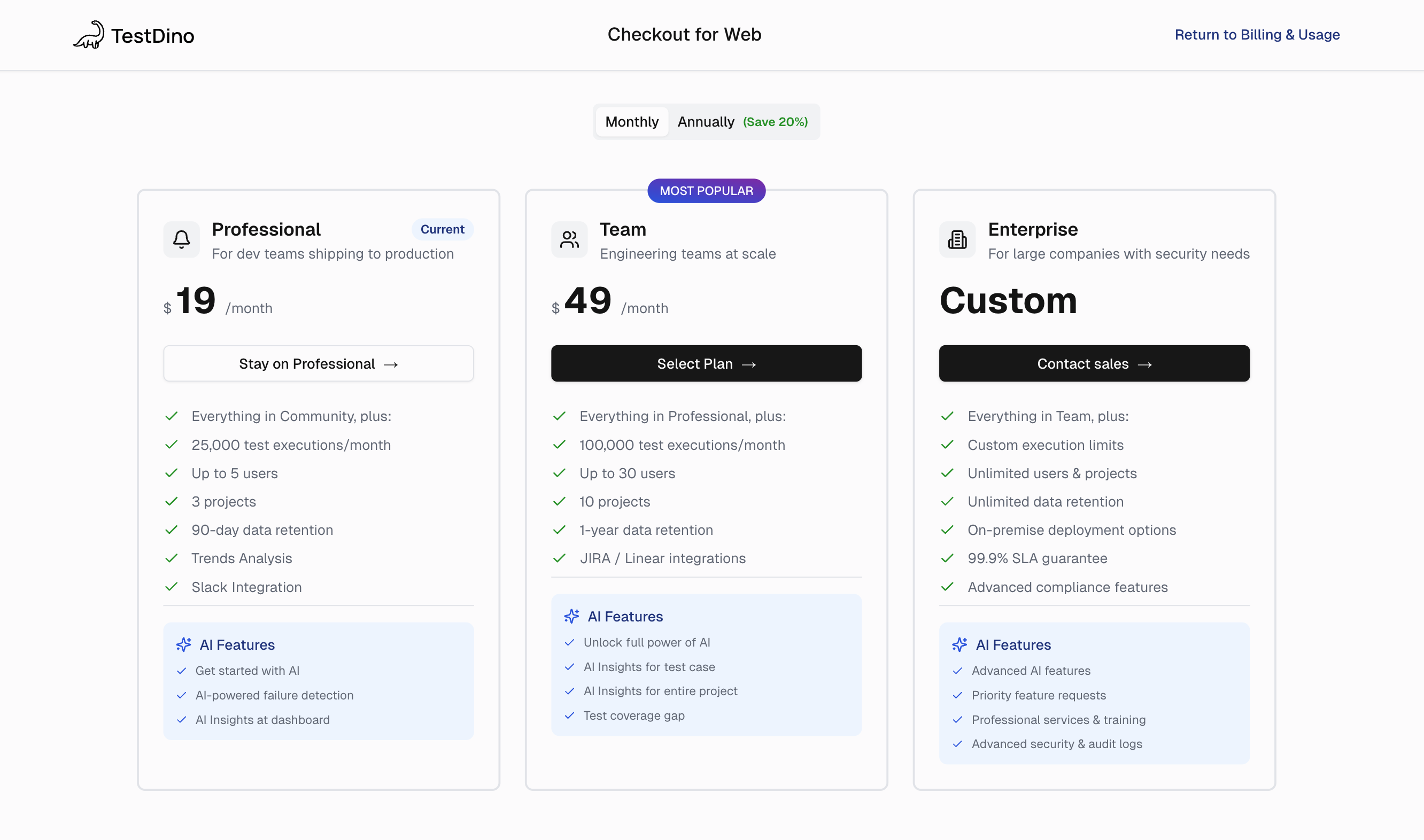1424x840 pixels.
Task: Click the MOST POPULAR badge
Action: tap(706, 191)
